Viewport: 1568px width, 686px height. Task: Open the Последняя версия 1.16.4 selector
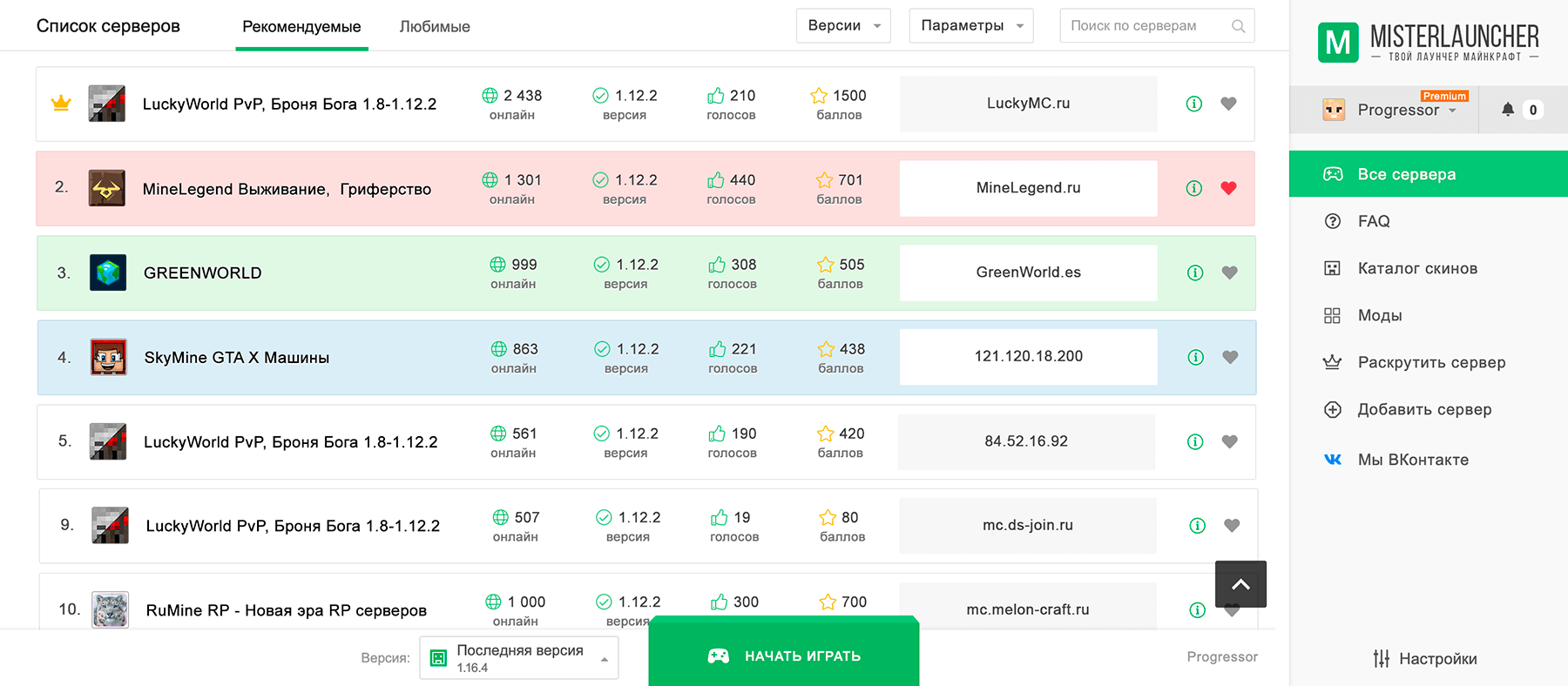(519, 658)
